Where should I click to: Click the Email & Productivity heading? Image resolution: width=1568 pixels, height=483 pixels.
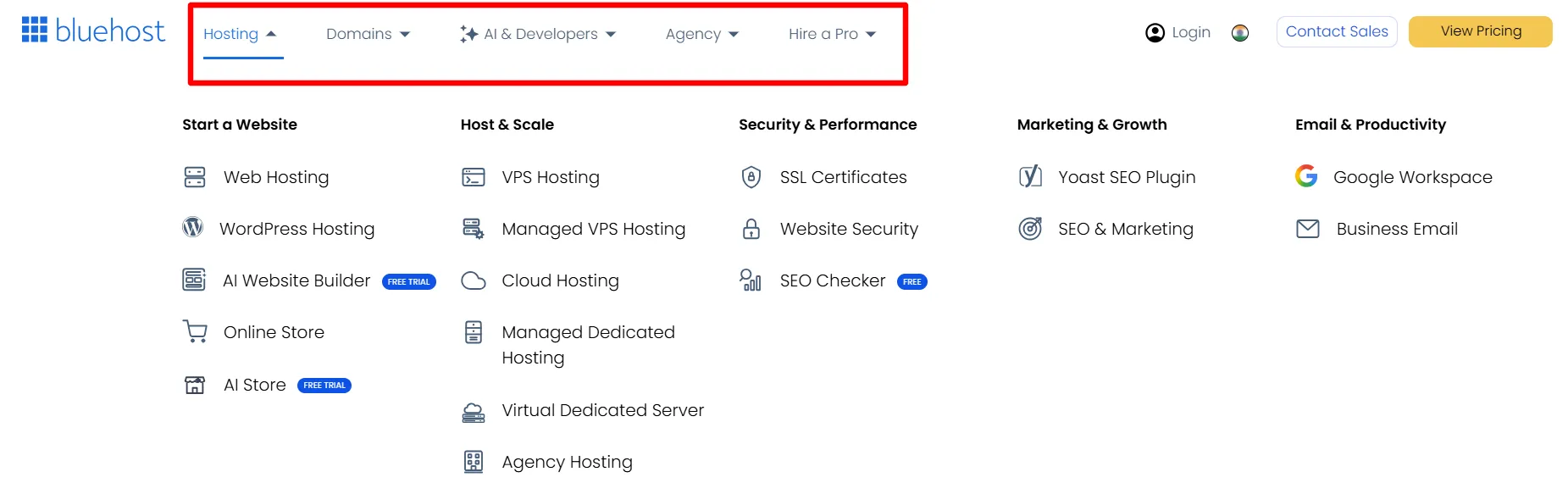coord(1371,125)
